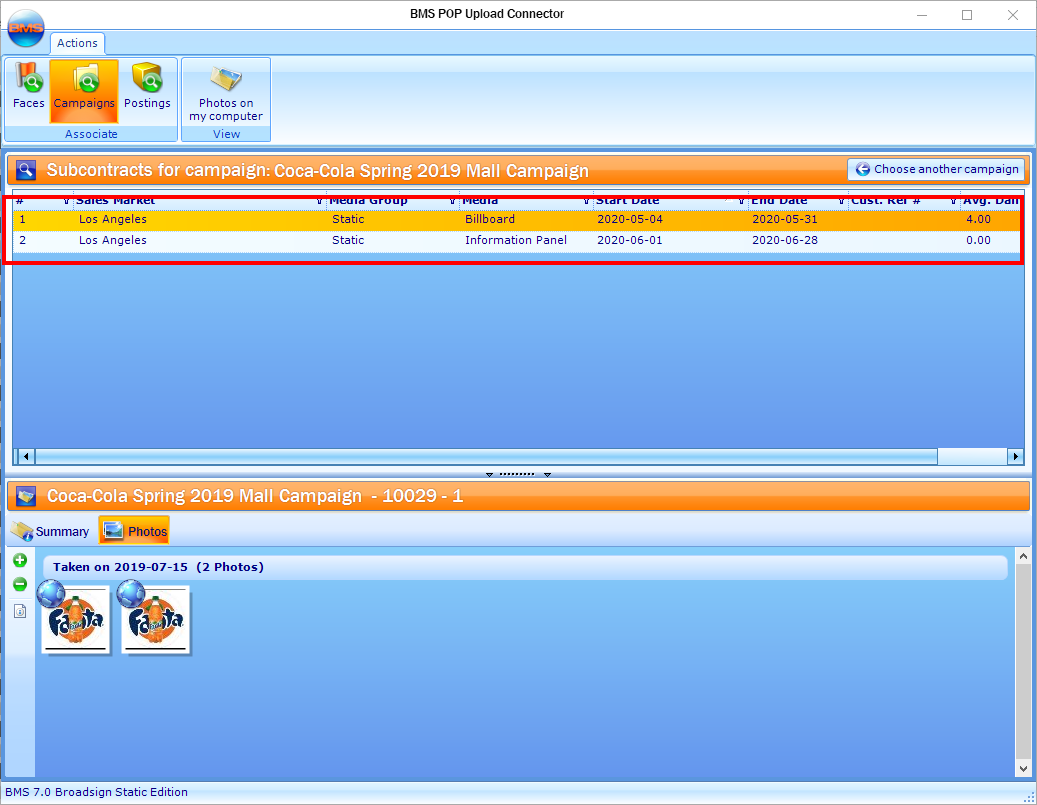Maximize the BMS POP Upload Connector window
The image size is (1037, 805).
(967, 15)
